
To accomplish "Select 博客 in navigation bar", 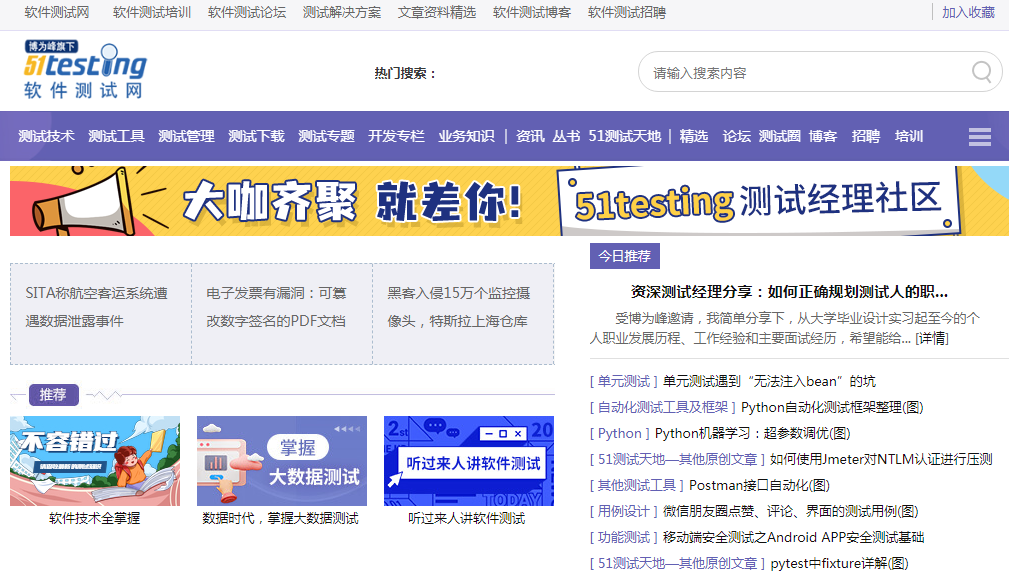I will click(823, 136).
